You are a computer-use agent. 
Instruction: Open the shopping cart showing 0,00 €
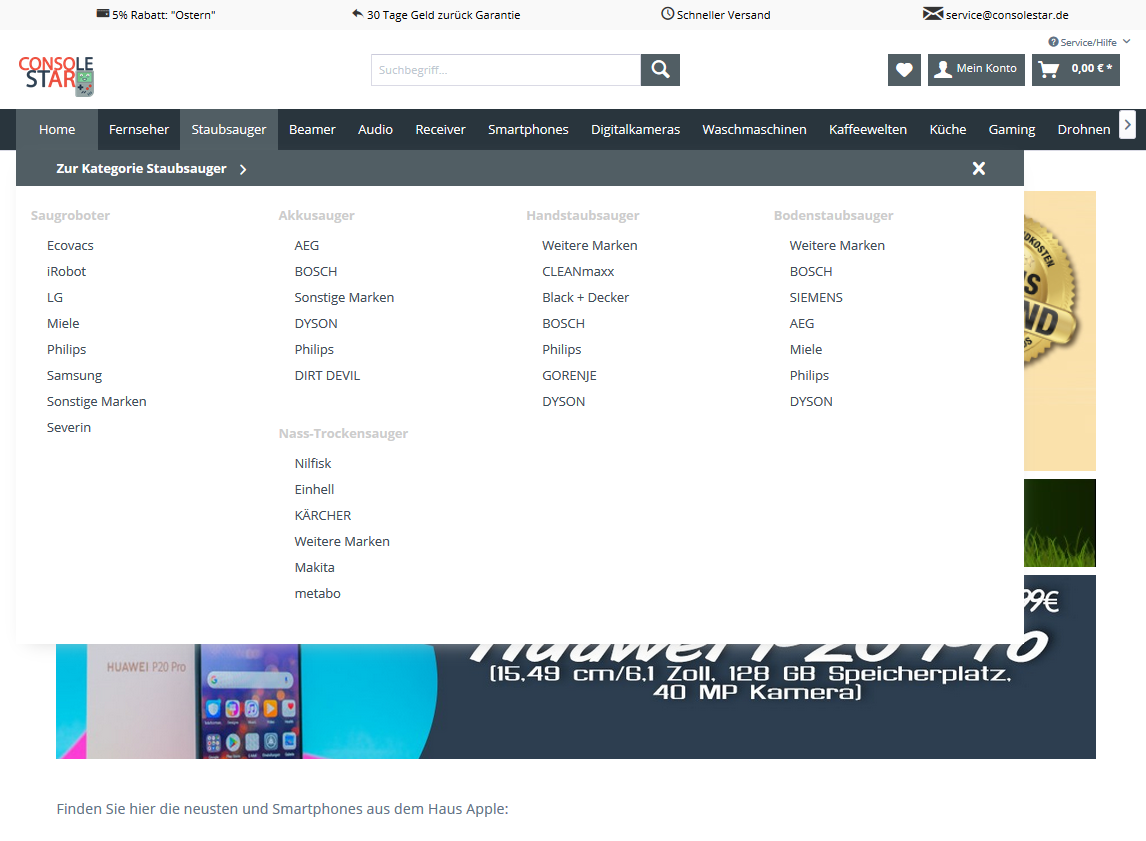[x=1075, y=70]
